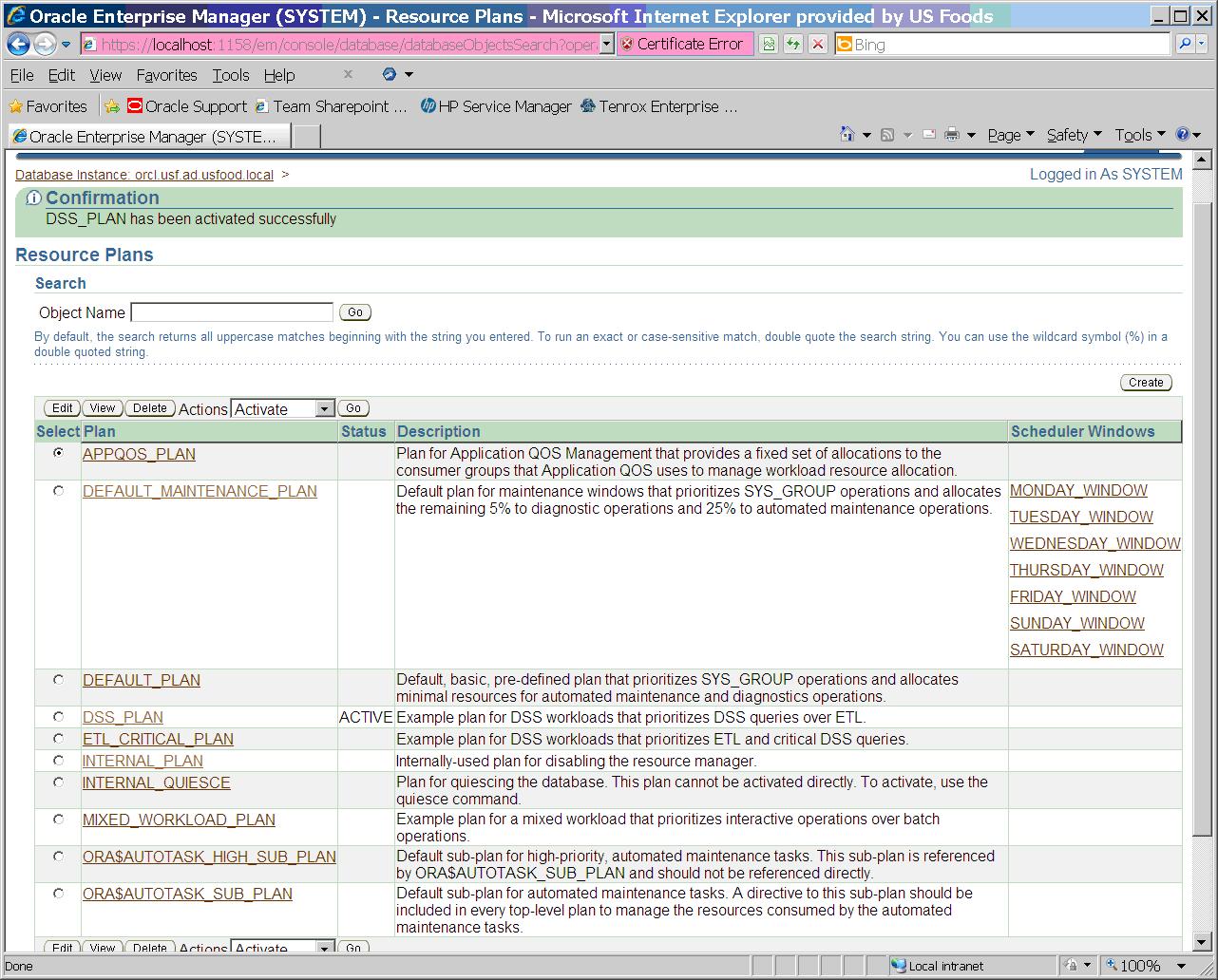Image resolution: width=1218 pixels, height=980 pixels.
Task: Select the ORA$AUTOTASK_SUB_PLAN radio button
Action: 59,894
